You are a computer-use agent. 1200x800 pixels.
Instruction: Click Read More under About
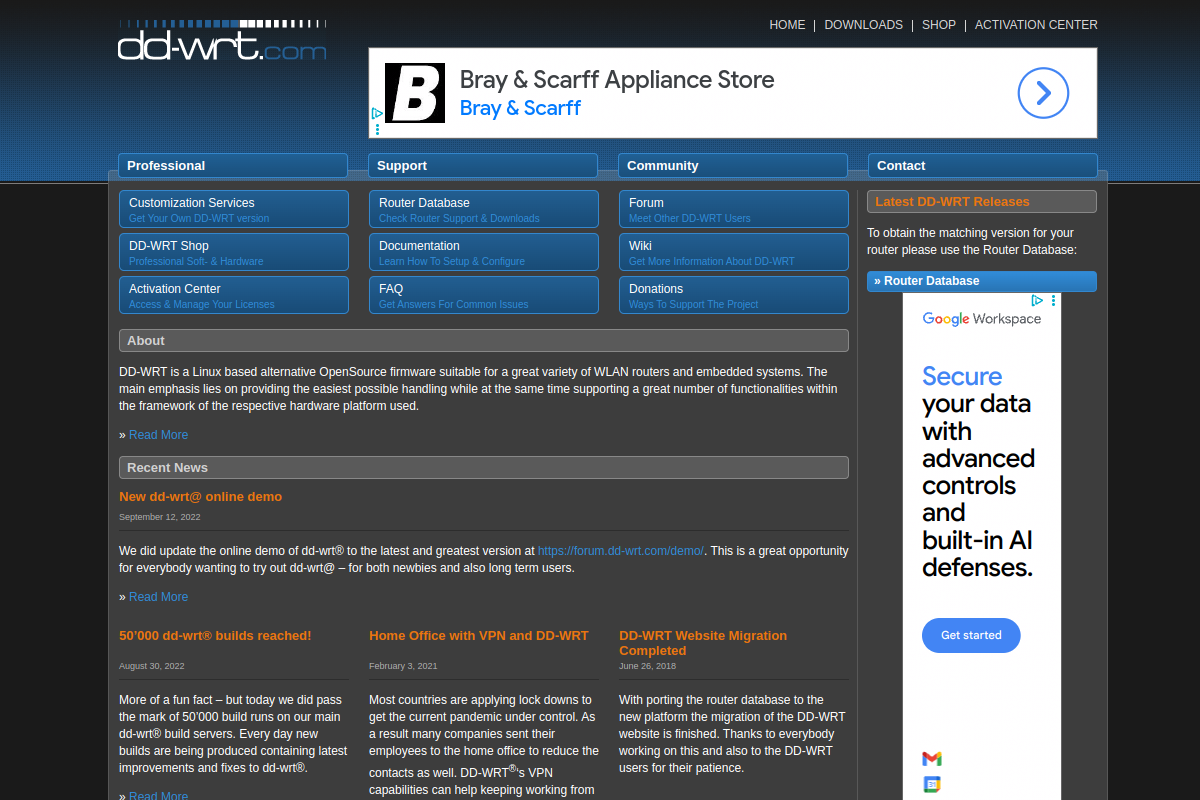pos(158,435)
